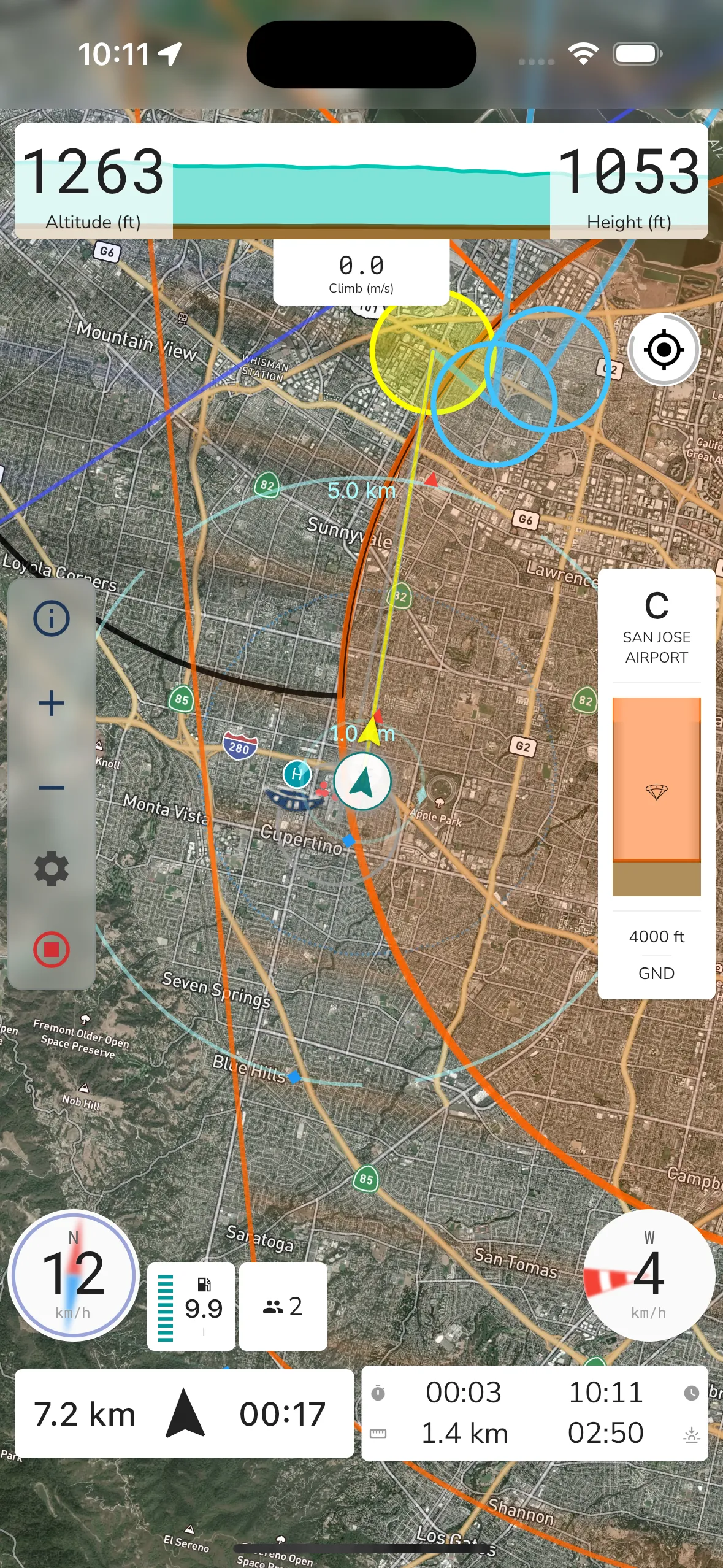
Task: Stop recording with the red stop button
Action: click(x=52, y=950)
